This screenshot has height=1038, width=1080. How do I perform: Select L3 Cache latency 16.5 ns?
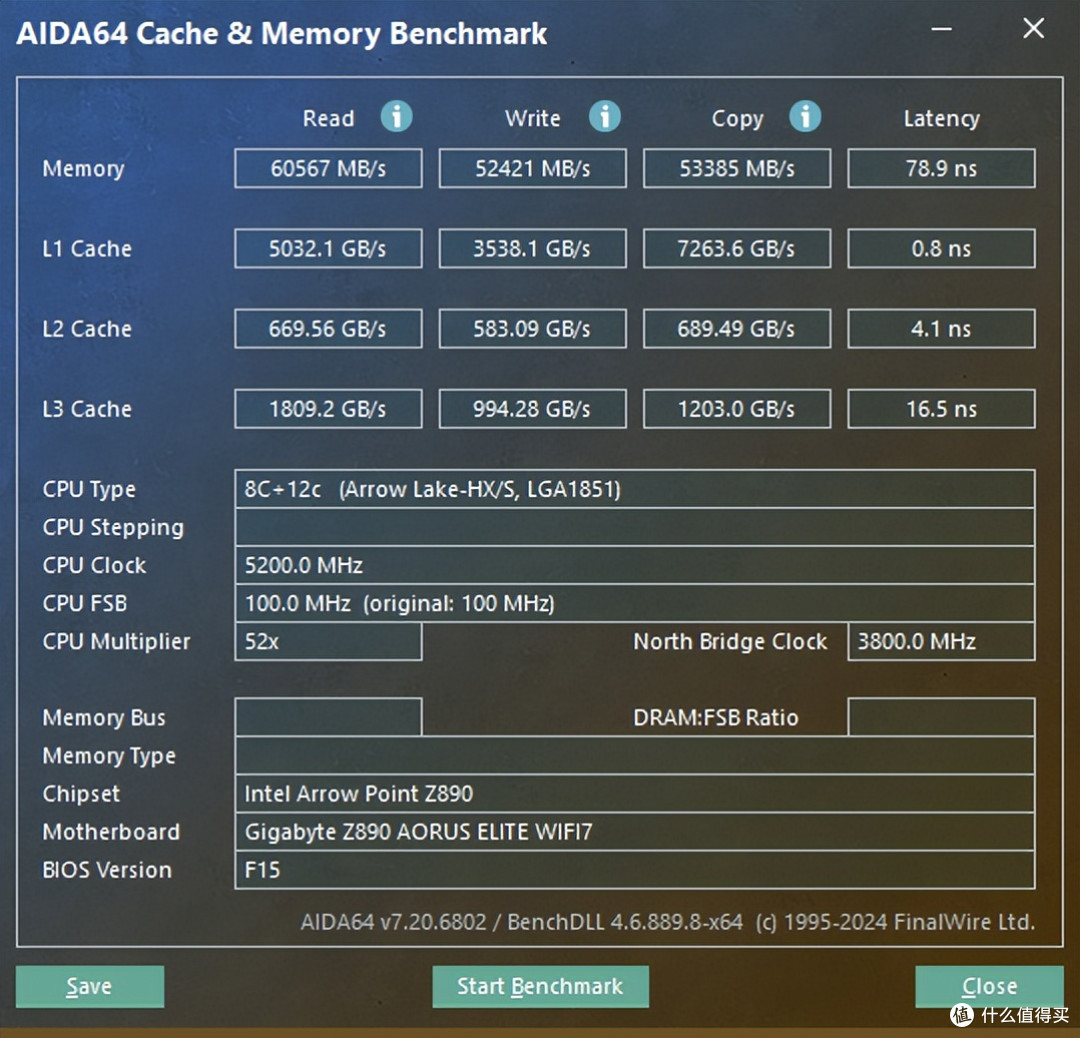941,409
